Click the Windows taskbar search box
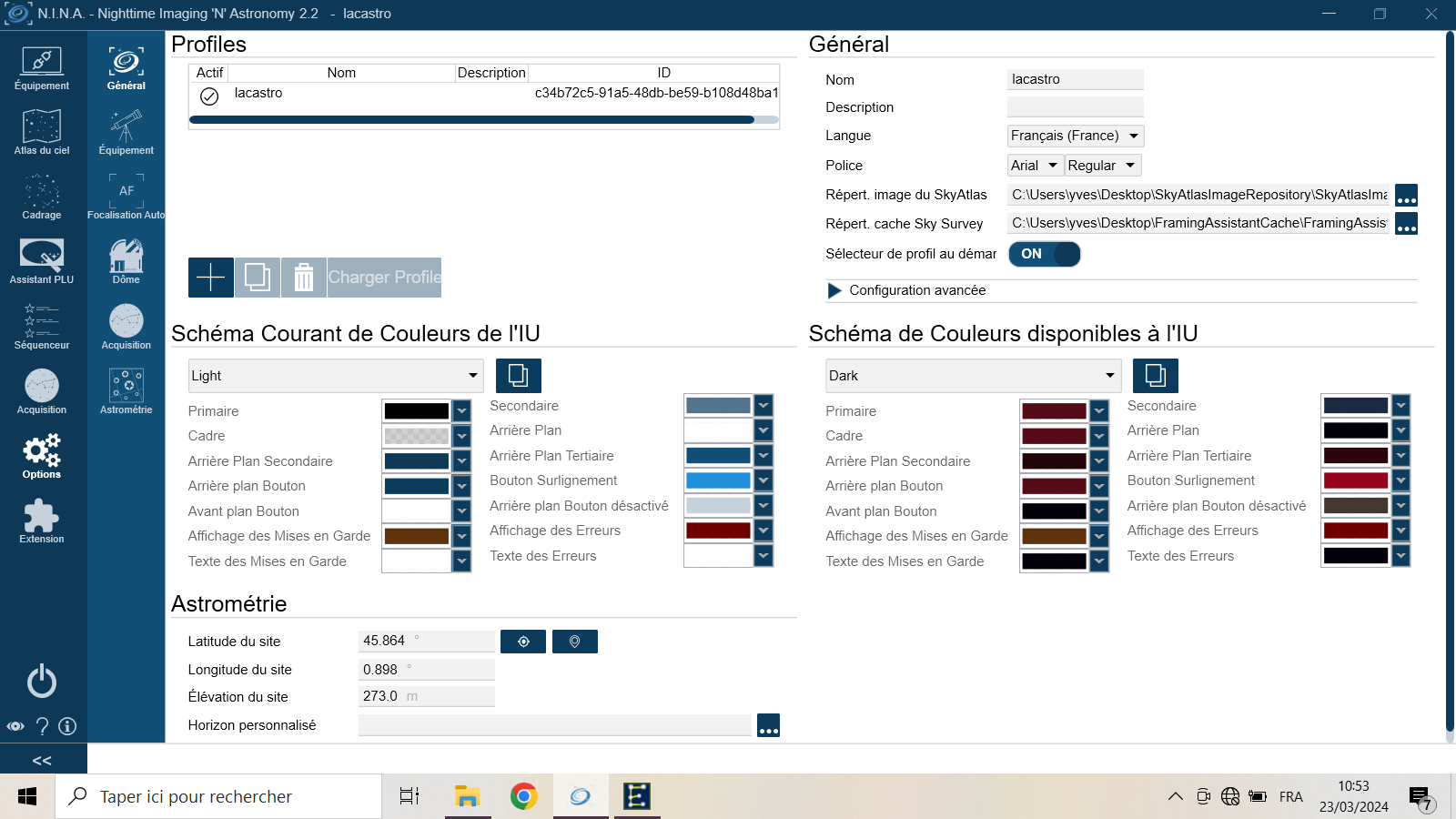The image size is (1456, 819). pyautogui.click(x=218, y=797)
